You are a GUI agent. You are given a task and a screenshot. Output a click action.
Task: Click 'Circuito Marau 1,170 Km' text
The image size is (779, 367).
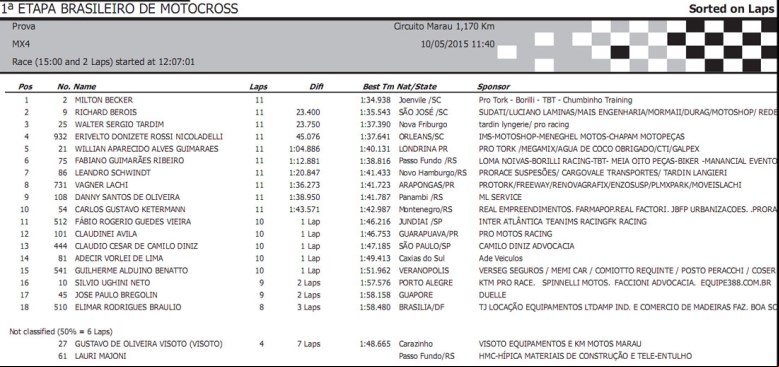444,27
